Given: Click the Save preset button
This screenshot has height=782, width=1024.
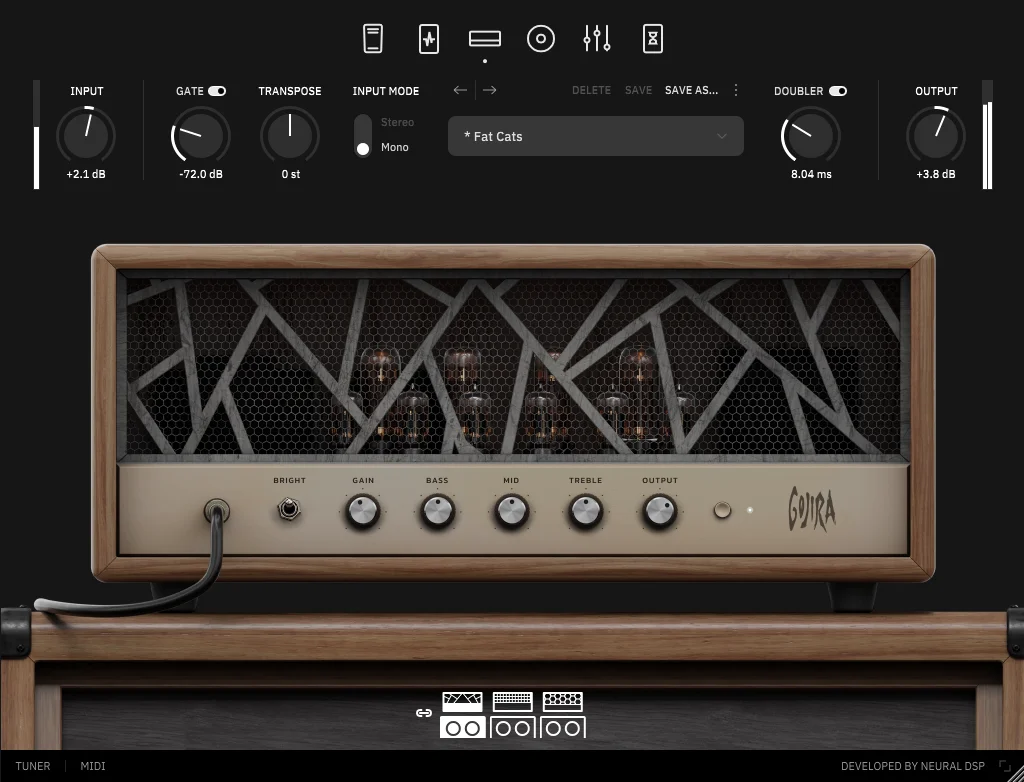Looking at the screenshot, I should (638, 90).
